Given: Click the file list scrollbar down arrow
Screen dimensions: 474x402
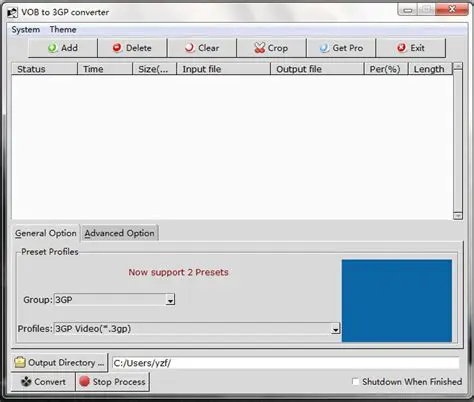Looking at the screenshot, I should (458, 216).
